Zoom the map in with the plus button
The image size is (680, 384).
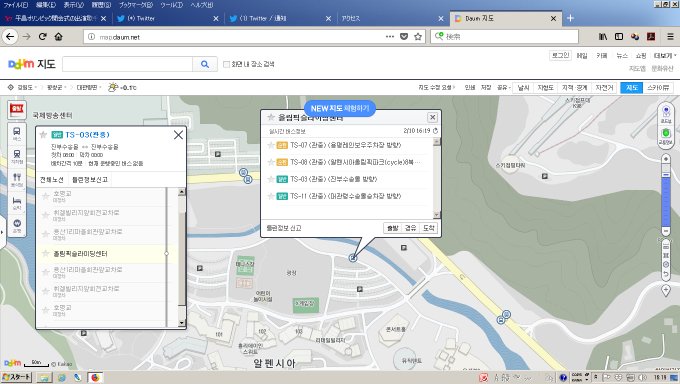[x=666, y=159]
